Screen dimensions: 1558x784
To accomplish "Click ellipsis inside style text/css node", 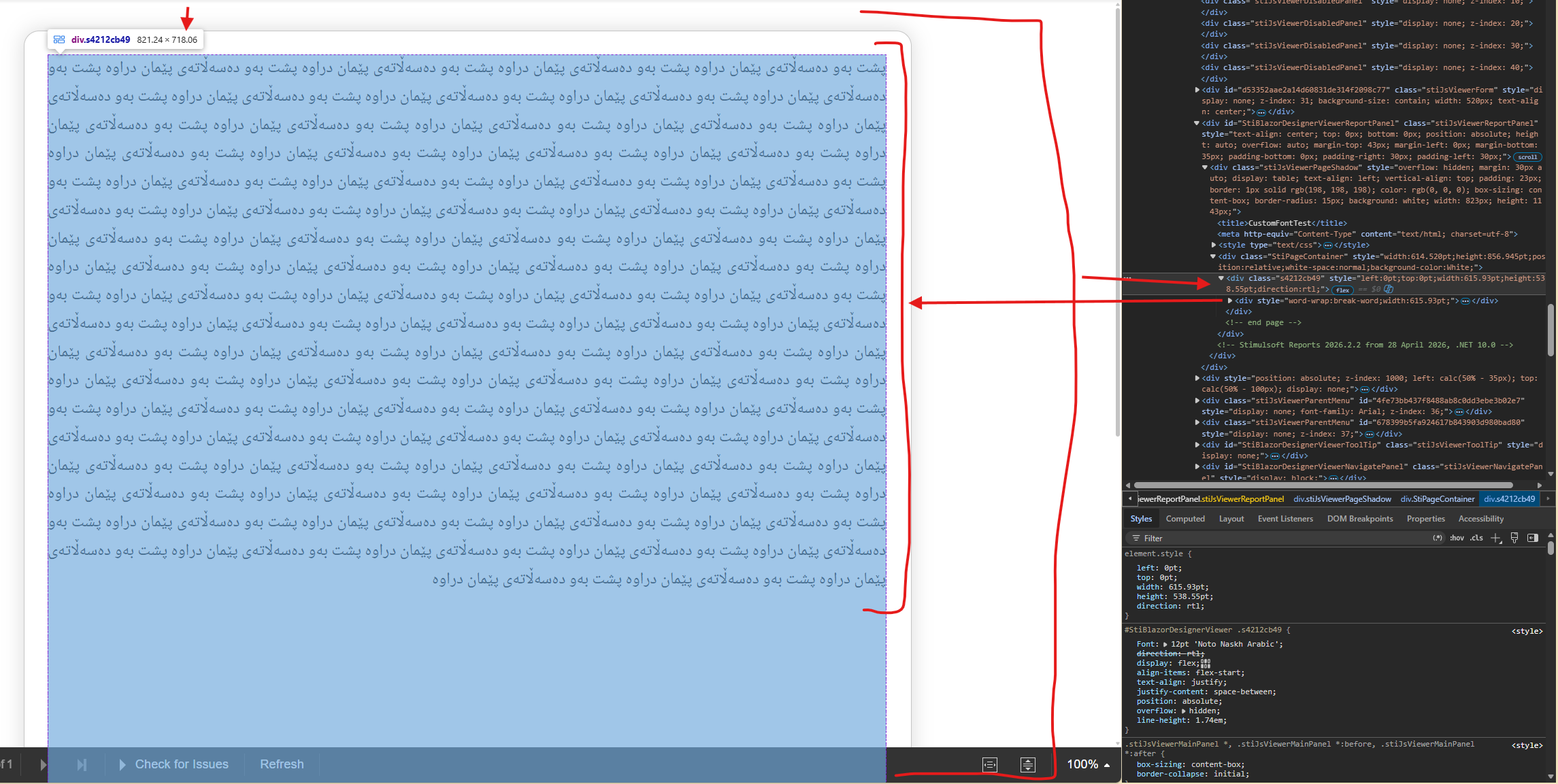I will (1328, 245).
